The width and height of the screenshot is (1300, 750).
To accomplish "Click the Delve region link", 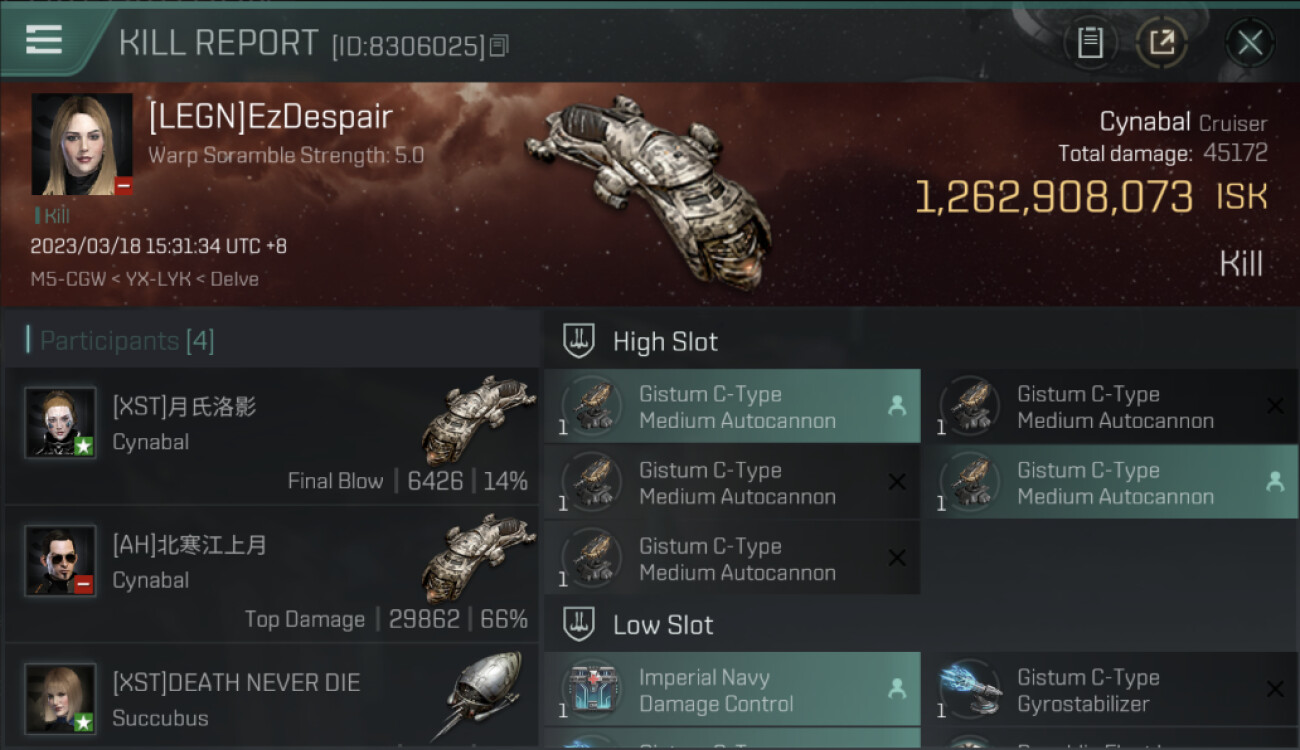I will click(235, 279).
